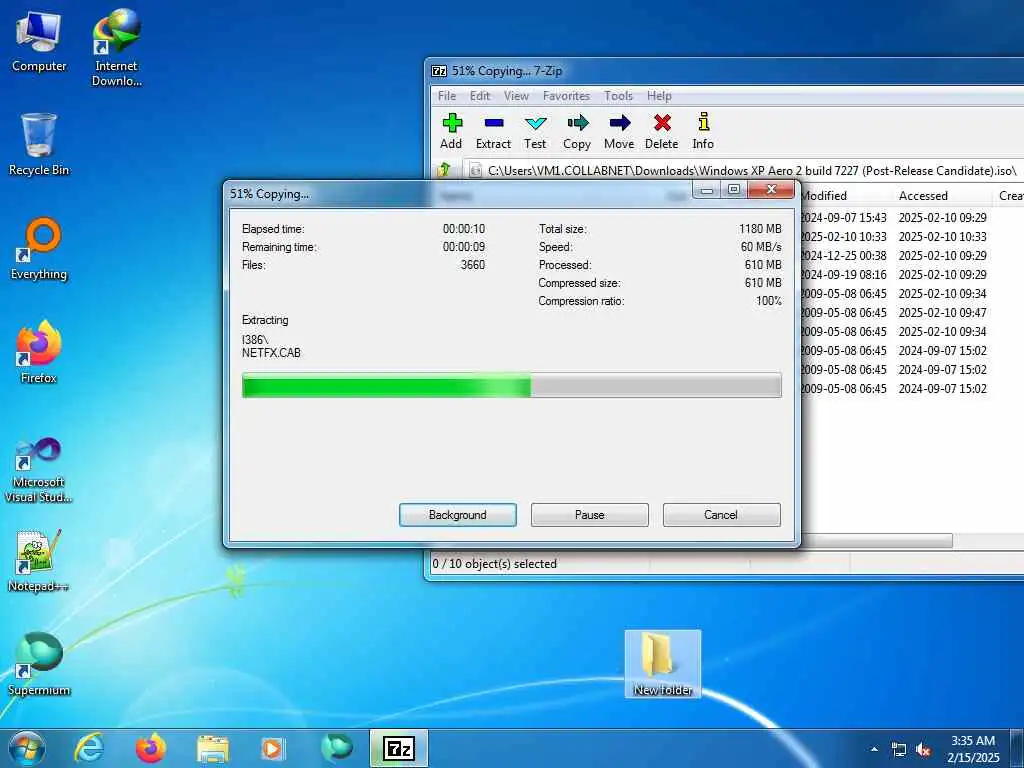Screen dimensions: 1024x768
Task: Open the View menu in 7-Zip
Action: 516,95
